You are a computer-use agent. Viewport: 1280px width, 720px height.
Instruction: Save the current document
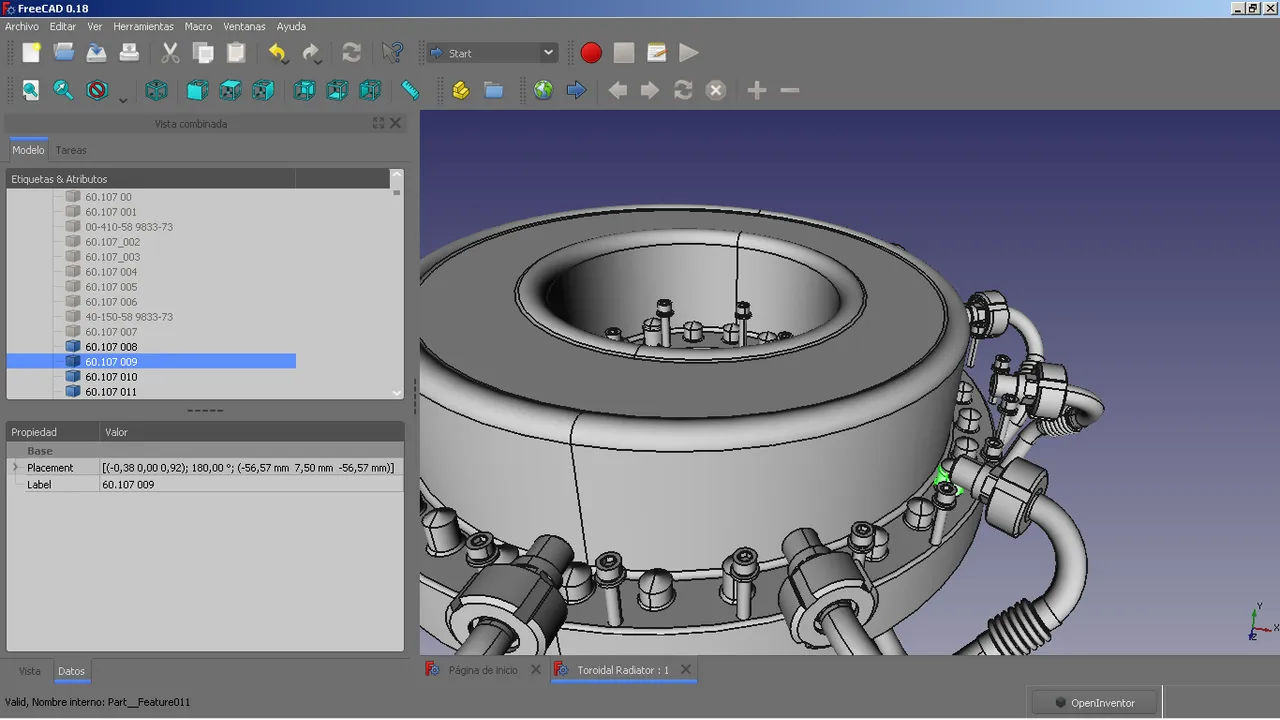pos(97,53)
